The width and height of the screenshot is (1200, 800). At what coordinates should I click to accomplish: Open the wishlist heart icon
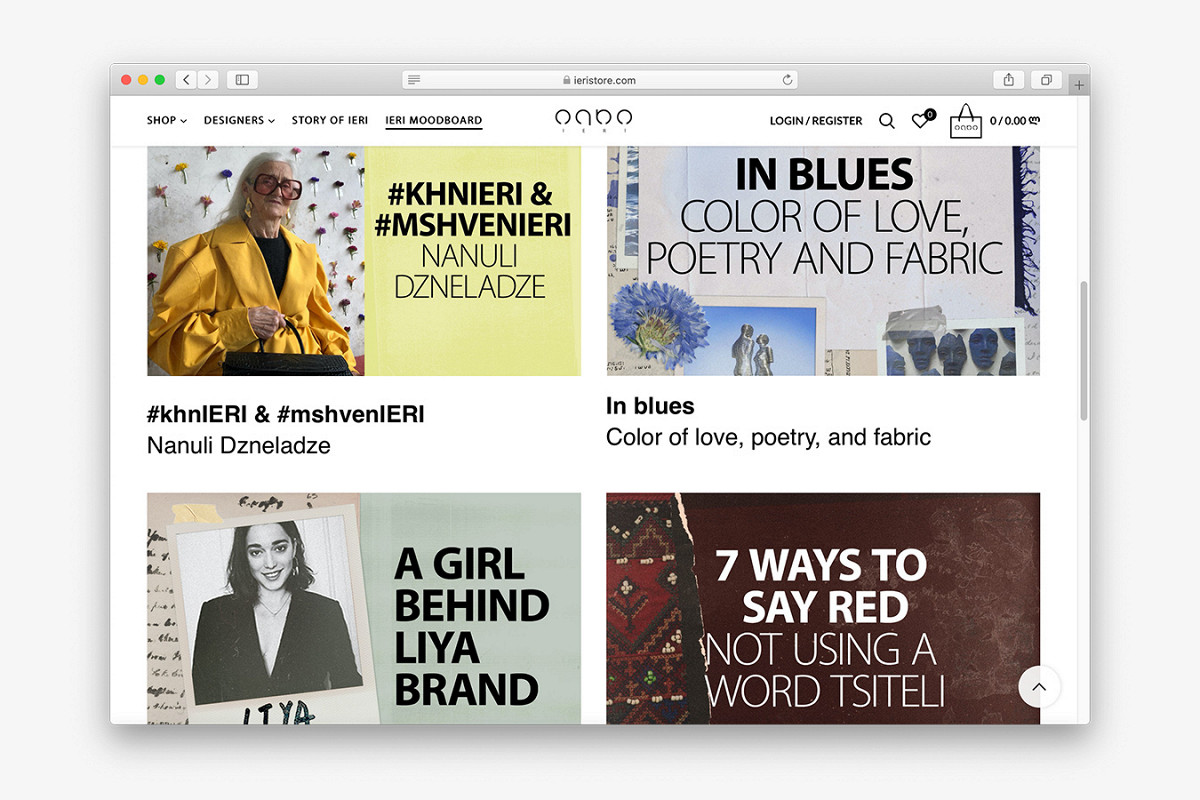point(920,121)
